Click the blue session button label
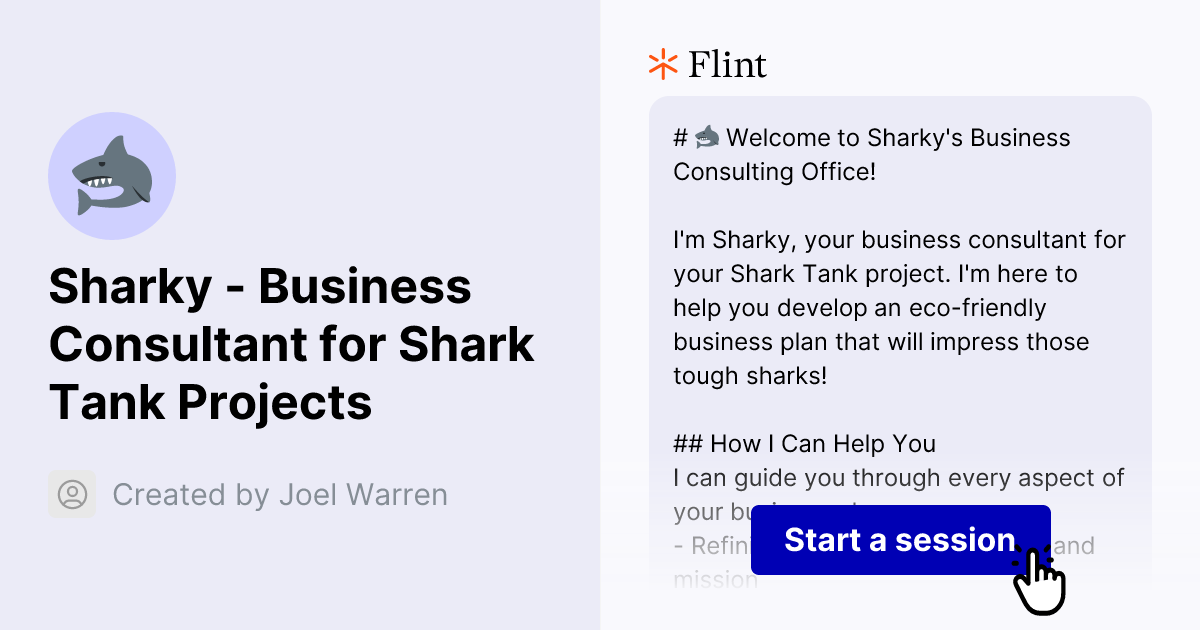Image resolution: width=1200 pixels, height=630 pixels. [898, 540]
